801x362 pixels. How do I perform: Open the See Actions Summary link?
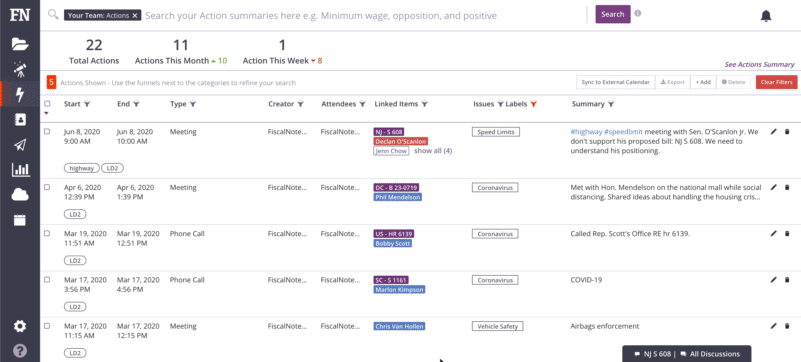click(x=759, y=65)
